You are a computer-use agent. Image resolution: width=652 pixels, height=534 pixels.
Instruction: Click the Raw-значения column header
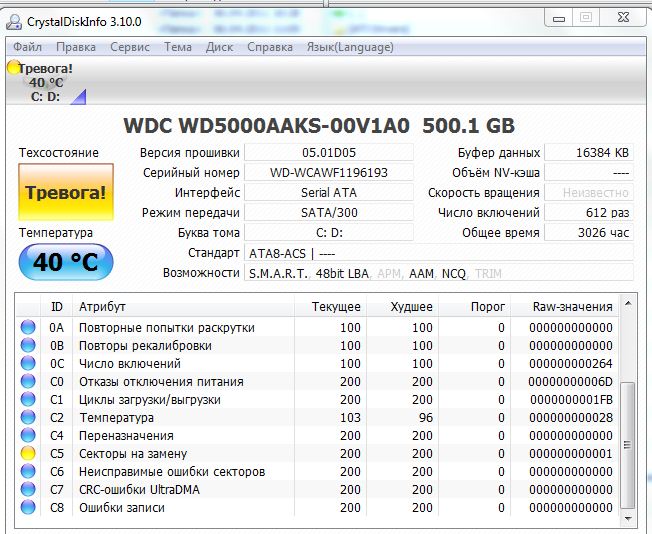pyautogui.click(x=564, y=307)
